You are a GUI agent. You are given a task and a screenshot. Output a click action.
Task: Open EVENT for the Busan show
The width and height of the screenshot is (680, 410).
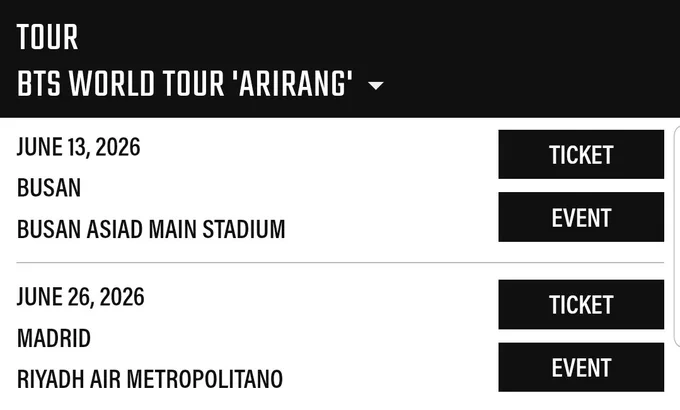pyautogui.click(x=581, y=217)
